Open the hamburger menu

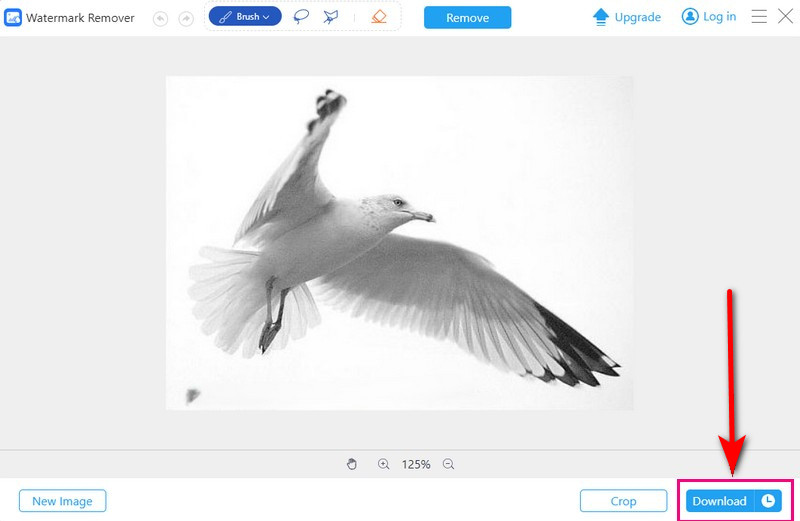759,17
